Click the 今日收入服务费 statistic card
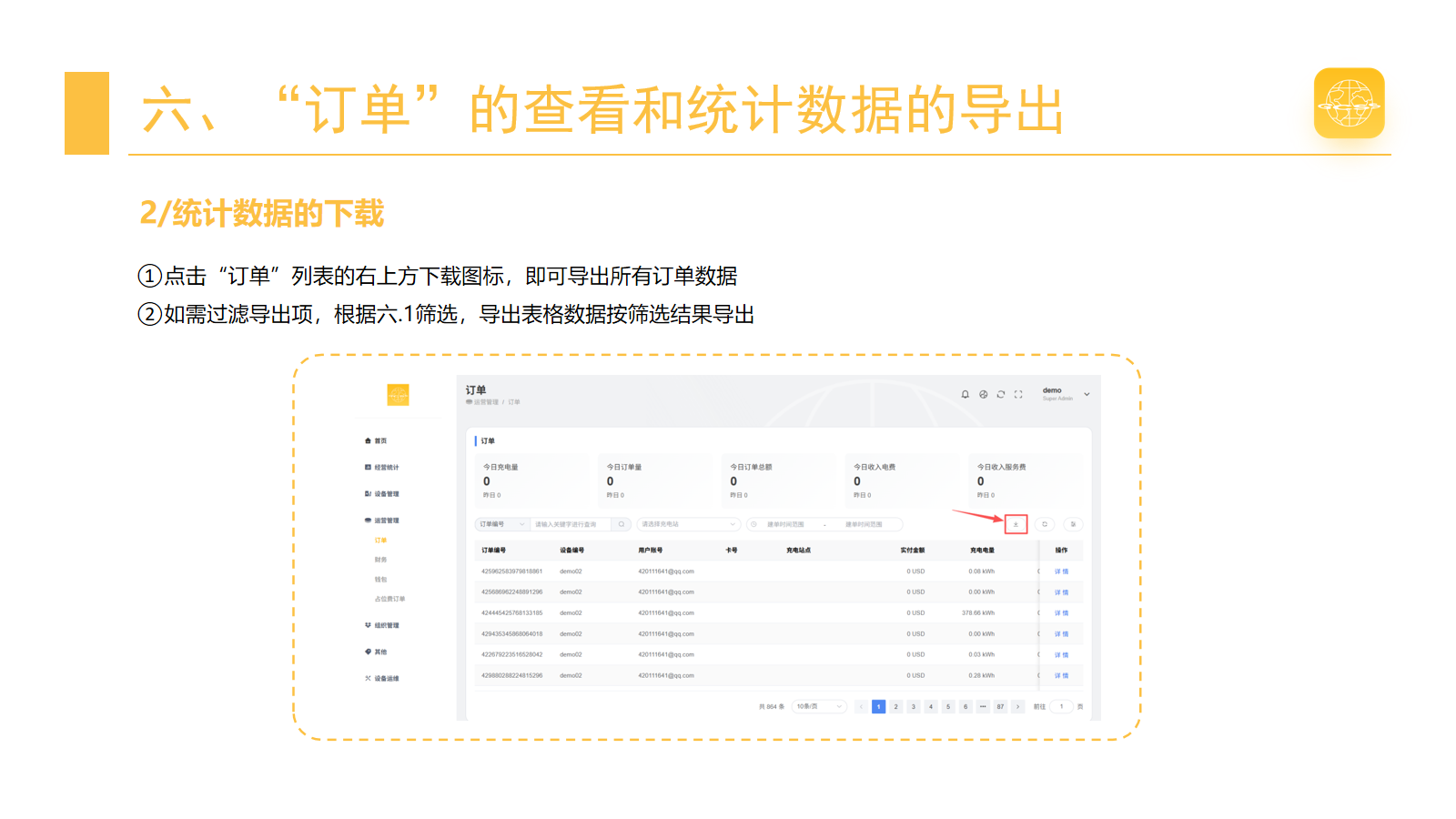This screenshot has height=819, width=1456. [1027, 480]
